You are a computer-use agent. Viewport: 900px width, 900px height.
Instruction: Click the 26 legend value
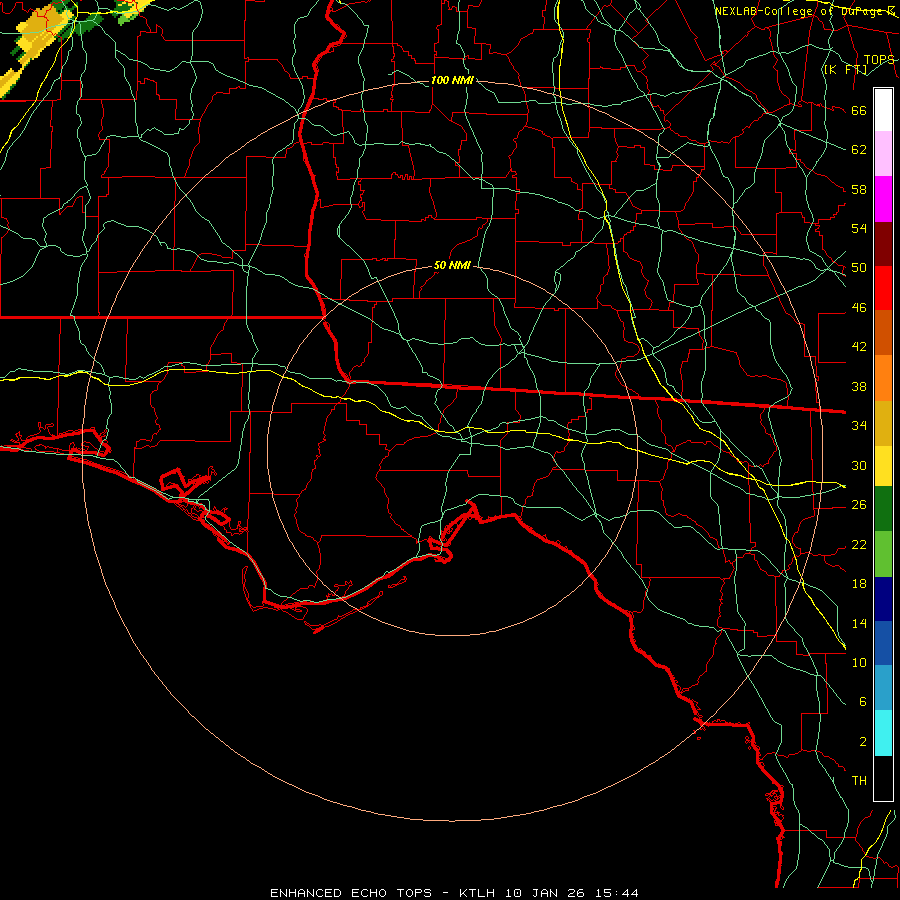(859, 505)
